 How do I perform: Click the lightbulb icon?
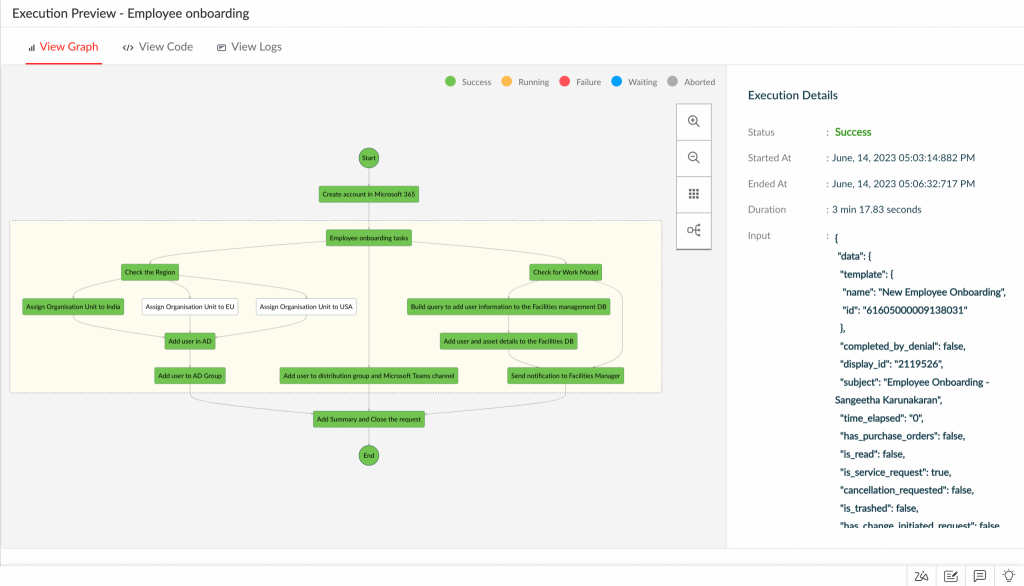coord(1009,576)
